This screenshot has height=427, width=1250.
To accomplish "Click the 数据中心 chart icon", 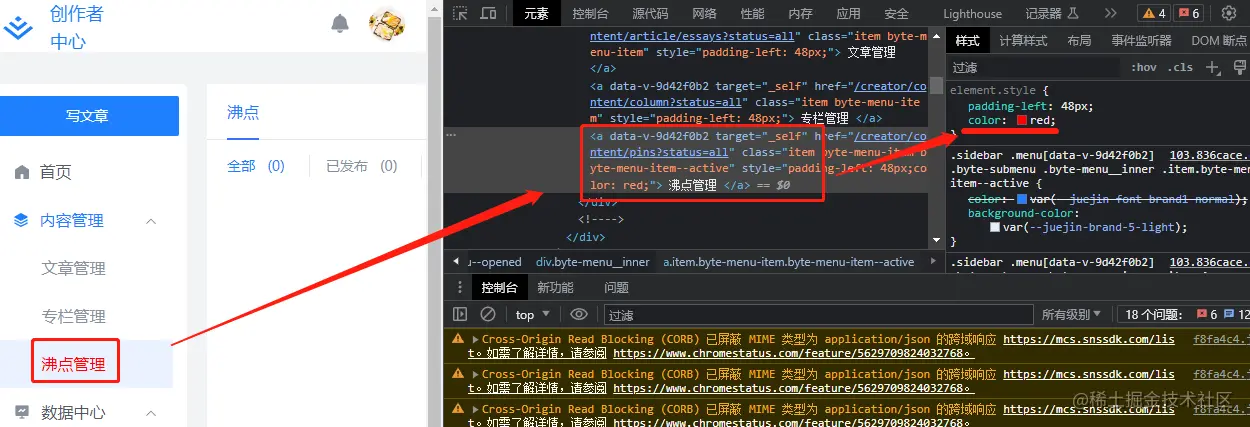I will pos(22,412).
